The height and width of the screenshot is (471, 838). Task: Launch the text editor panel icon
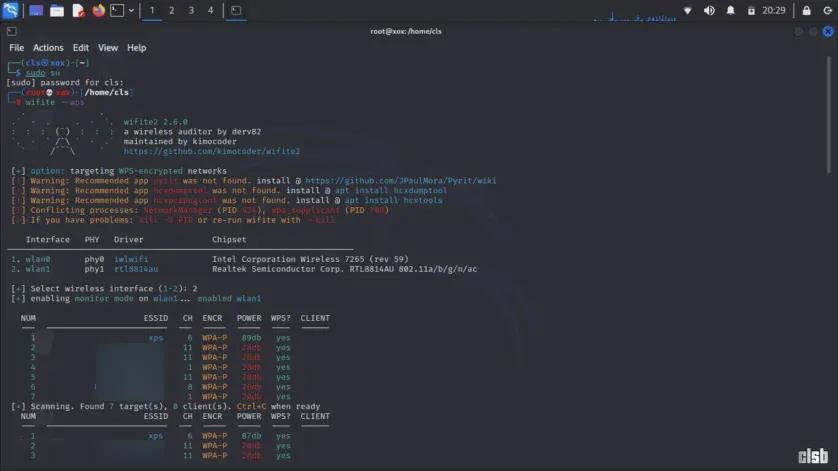coord(78,10)
